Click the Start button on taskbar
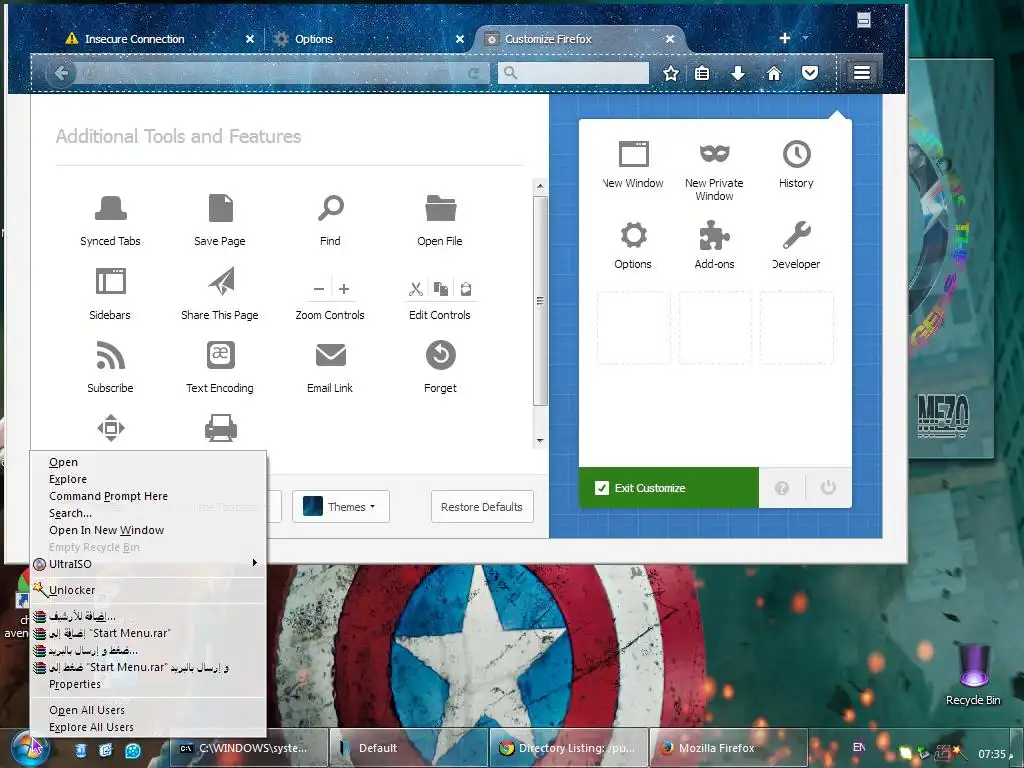The height and width of the screenshot is (768, 1024). point(28,749)
